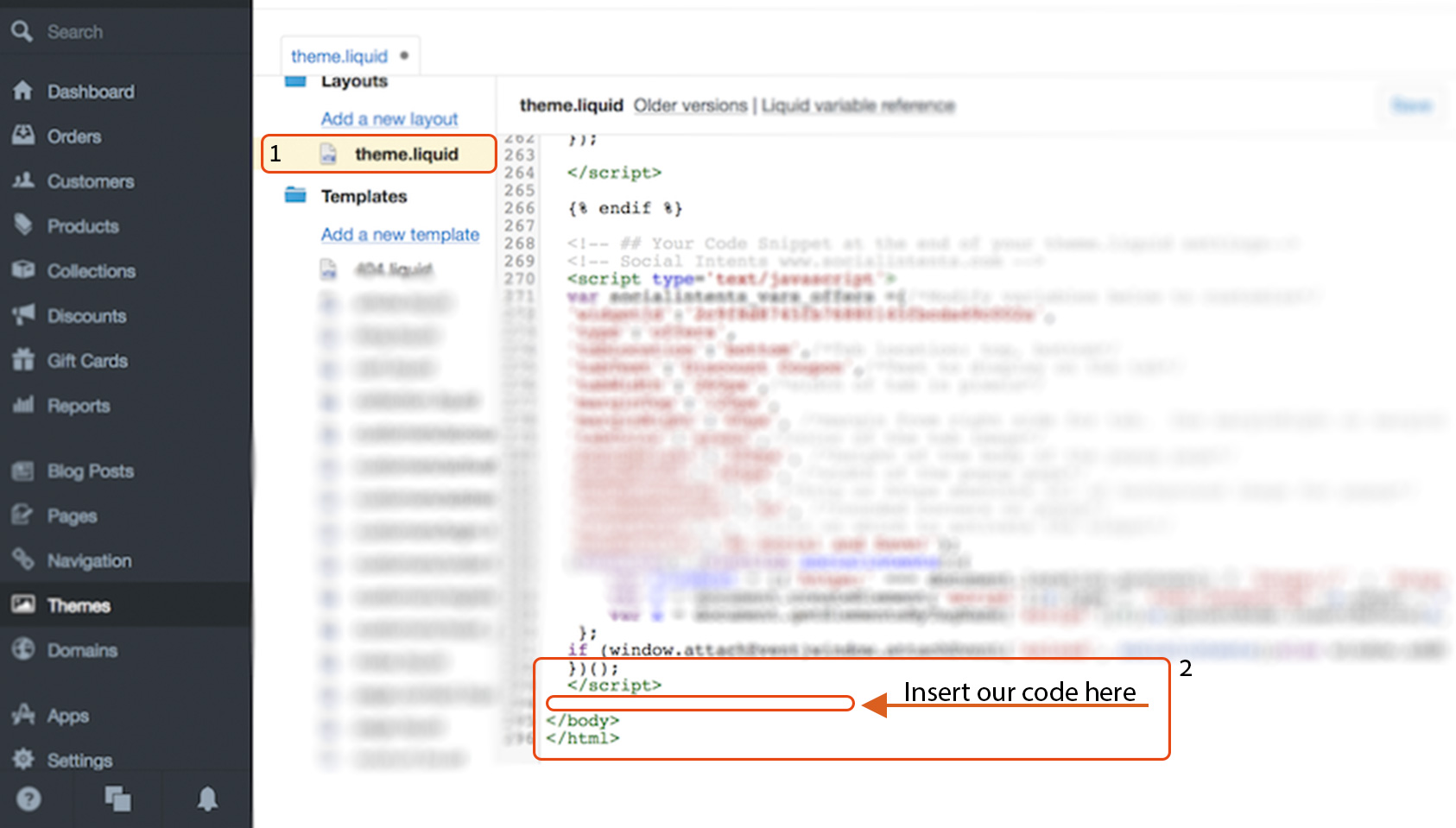Click the Navigation link-chain icon
The image size is (1456, 828).
pos(23,559)
